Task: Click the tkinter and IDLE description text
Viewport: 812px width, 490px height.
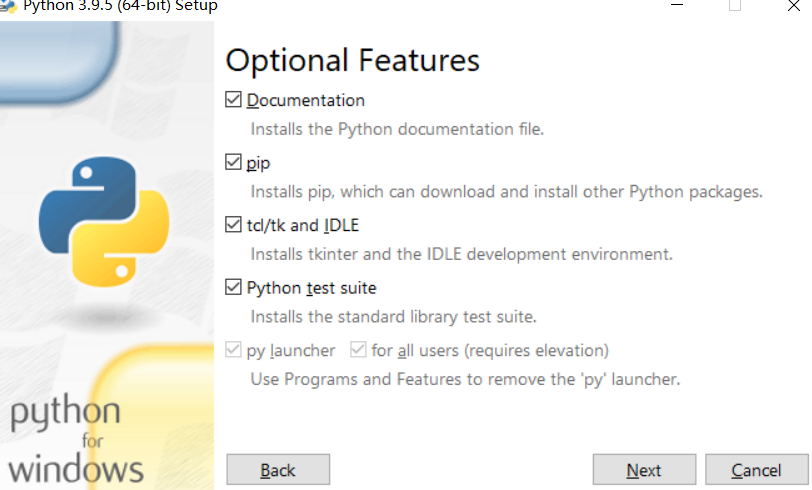Action: click(461, 254)
